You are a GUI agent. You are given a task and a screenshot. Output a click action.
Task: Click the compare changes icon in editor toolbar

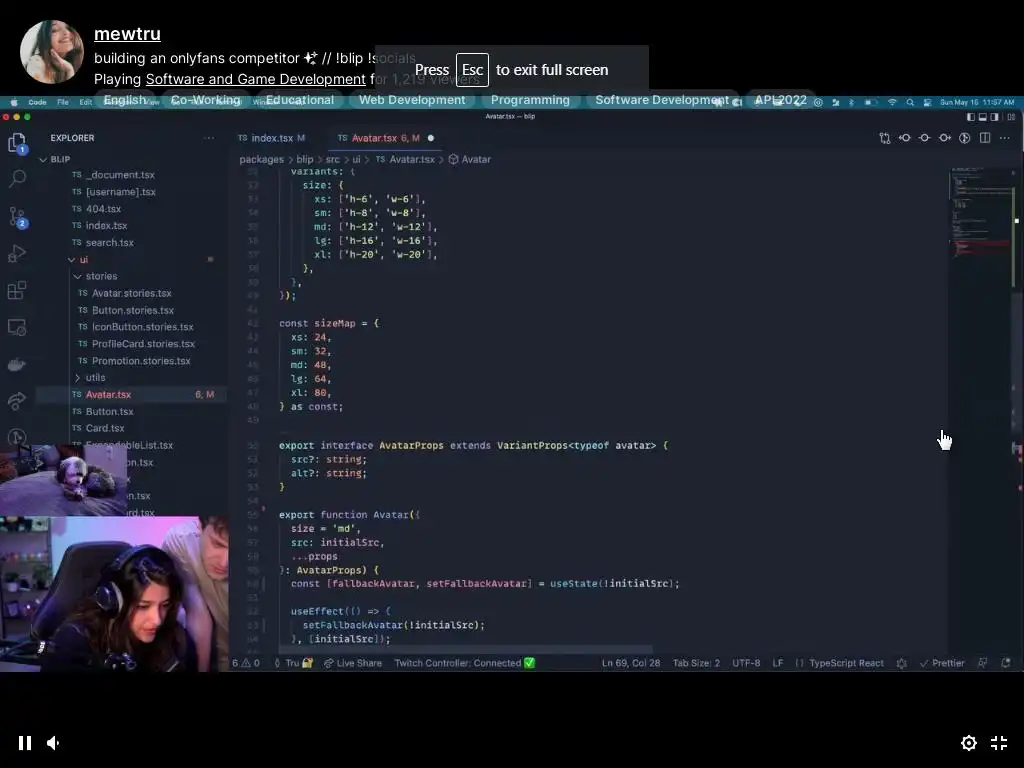click(885, 138)
